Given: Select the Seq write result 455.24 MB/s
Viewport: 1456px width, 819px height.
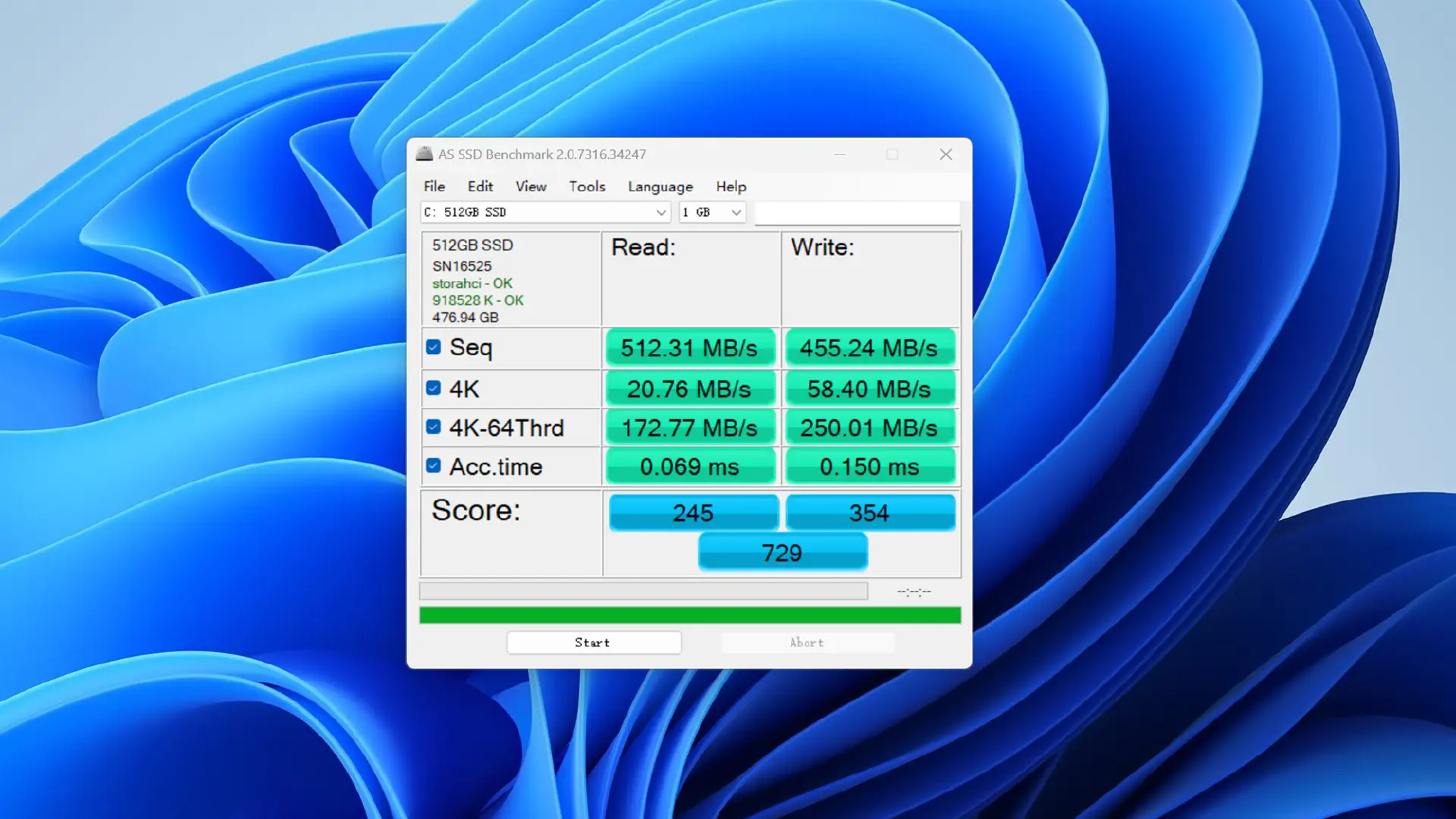Looking at the screenshot, I should point(870,347).
